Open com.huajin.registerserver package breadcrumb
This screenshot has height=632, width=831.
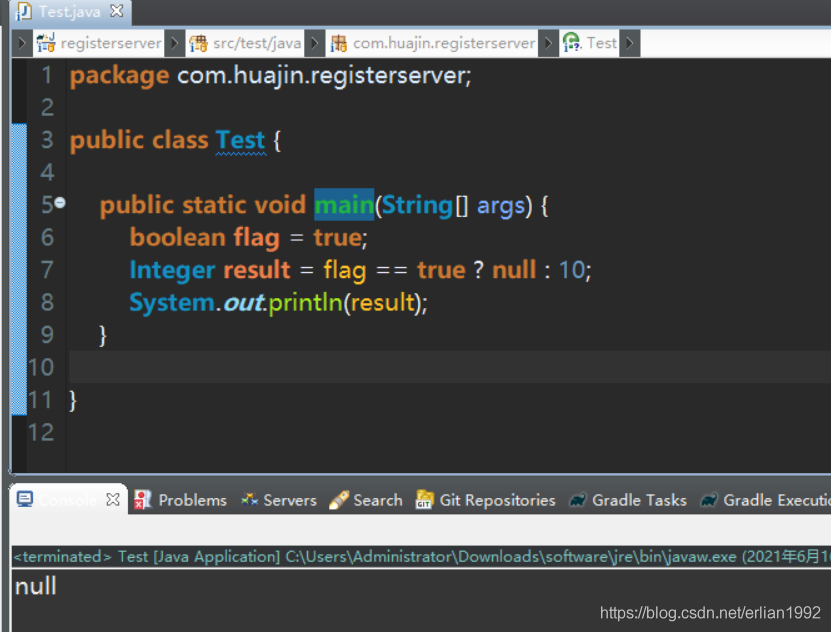pyautogui.click(x=444, y=43)
